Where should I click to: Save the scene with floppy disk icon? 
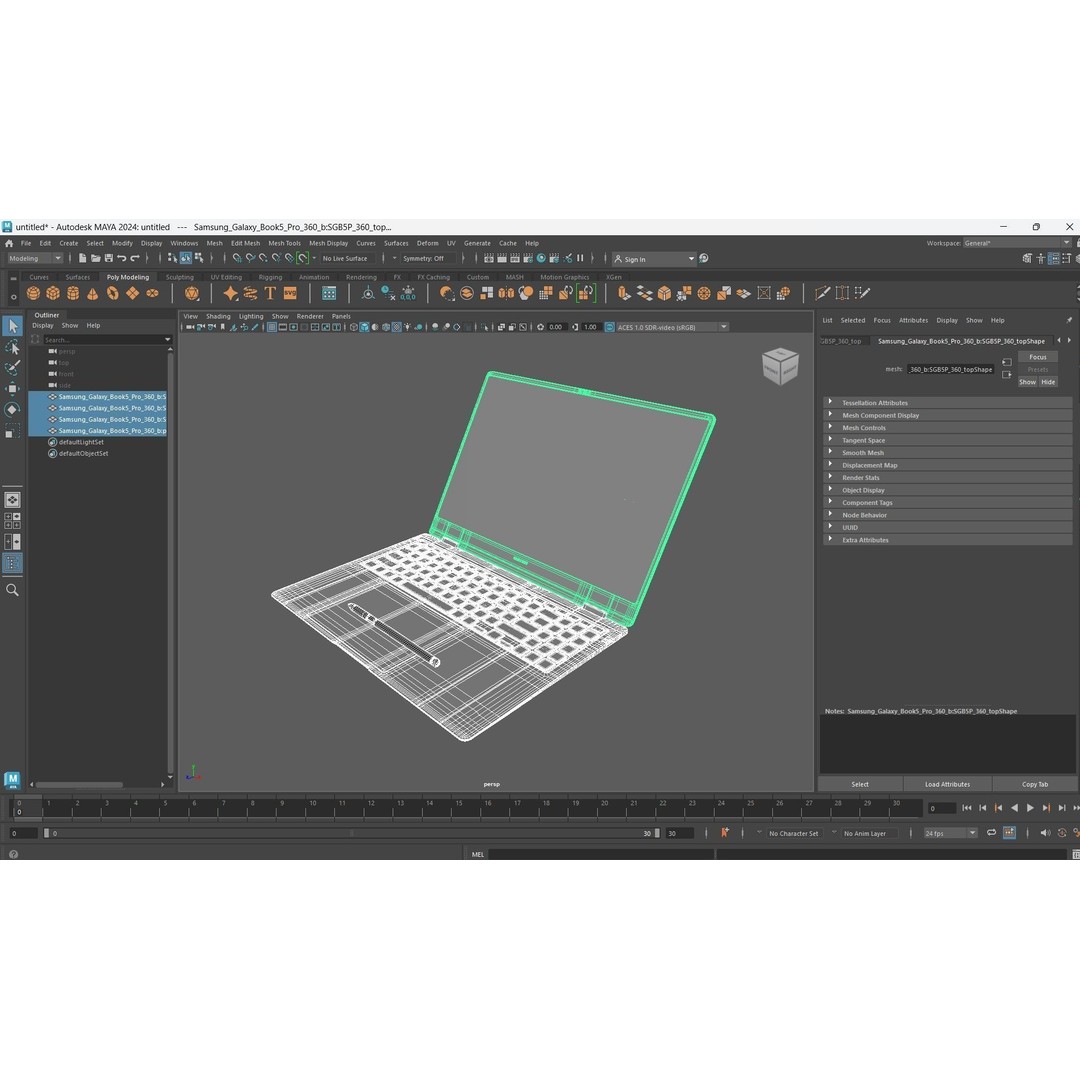tap(108, 258)
